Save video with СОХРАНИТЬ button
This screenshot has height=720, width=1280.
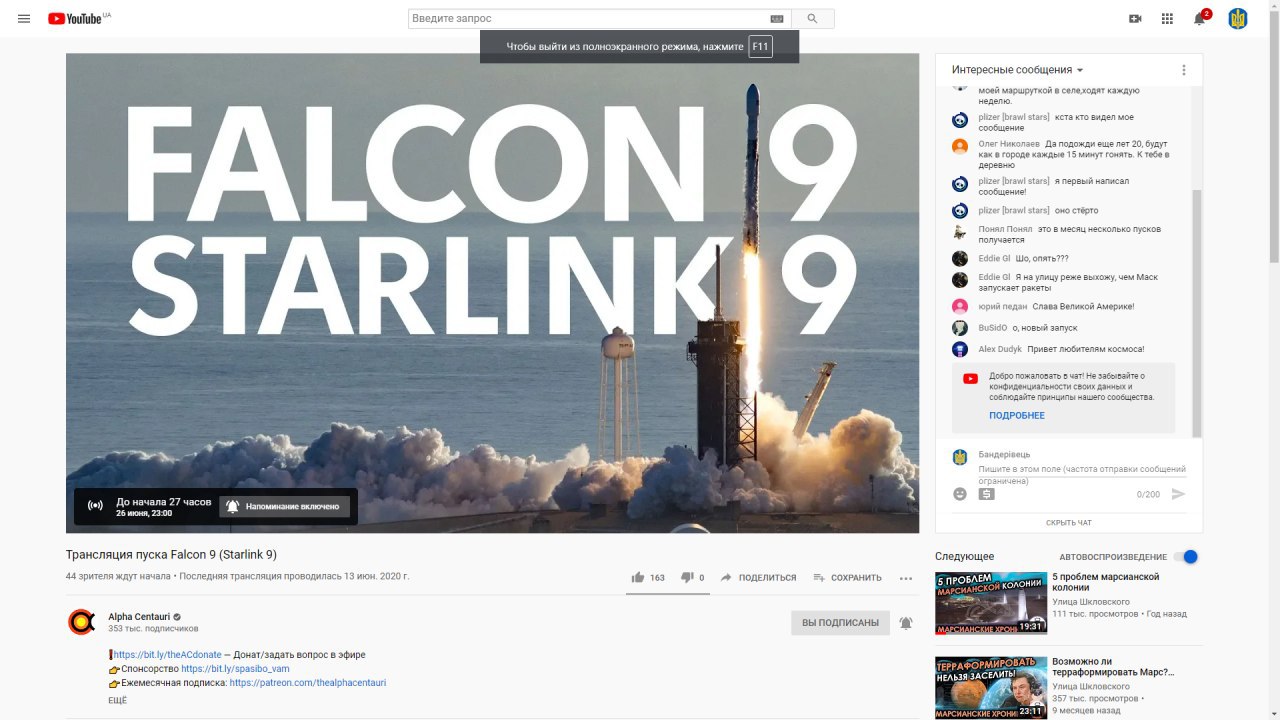tap(847, 577)
